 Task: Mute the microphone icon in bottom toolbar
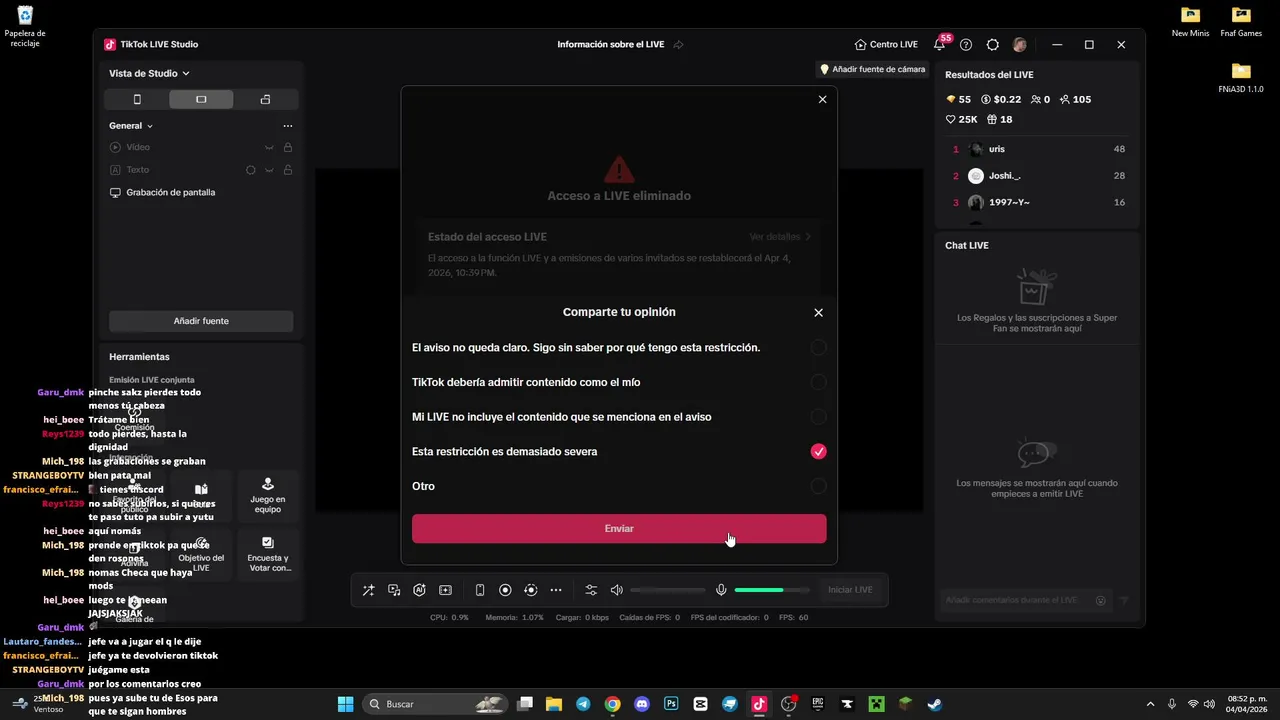pyautogui.click(x=721, y=590)
